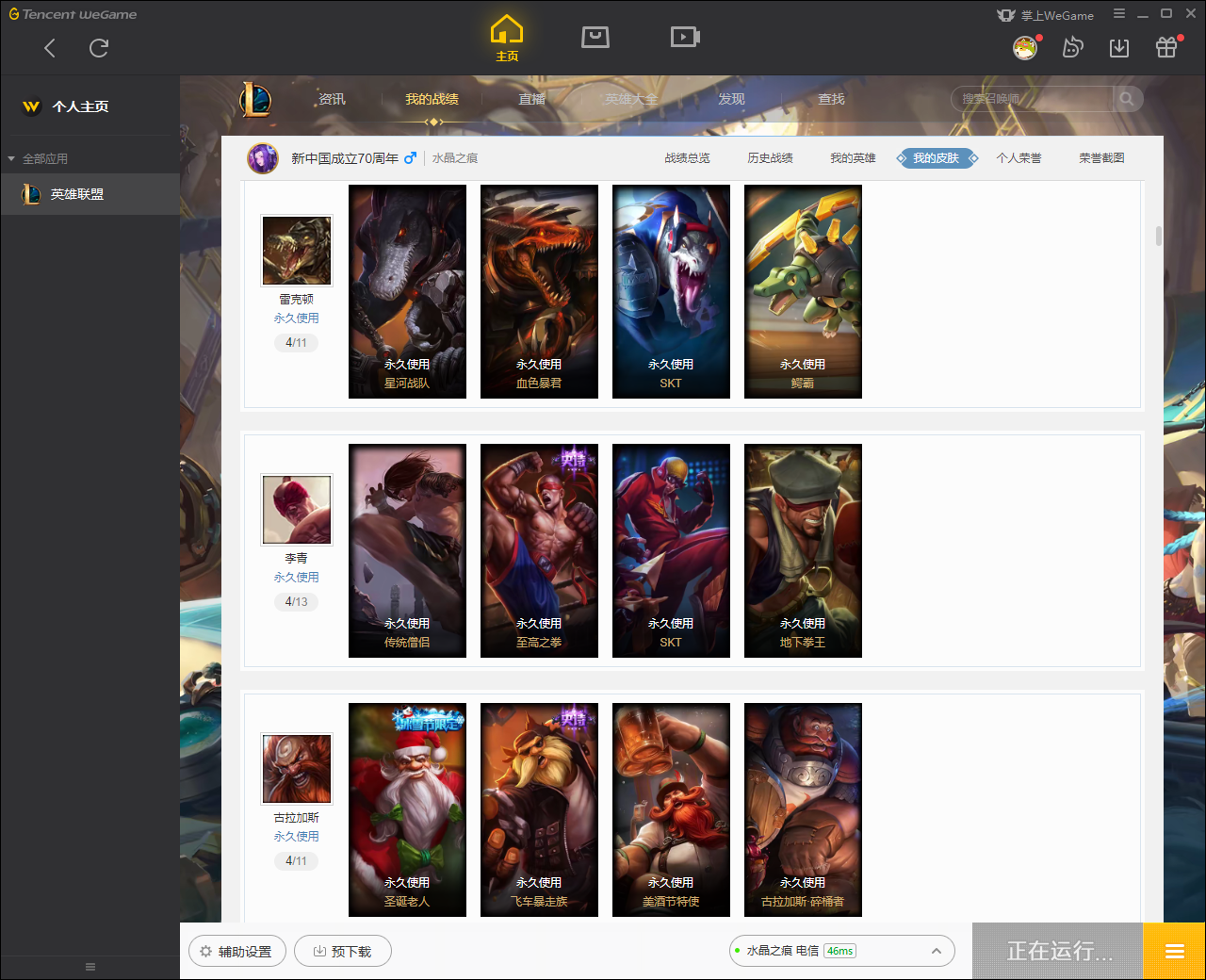The image size is (1206, 980).
Task: Click the 雷克顿 champion portrait
Action: (x=297, y=251)
